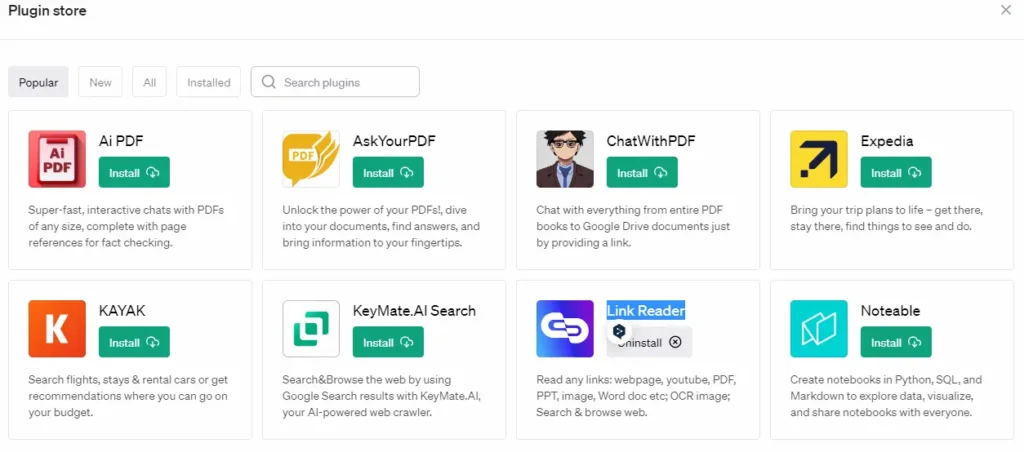Screen dimensions: 1024x452
Task: Click the AskYourPDF plugin logo
Action: [x=311, y=159]
